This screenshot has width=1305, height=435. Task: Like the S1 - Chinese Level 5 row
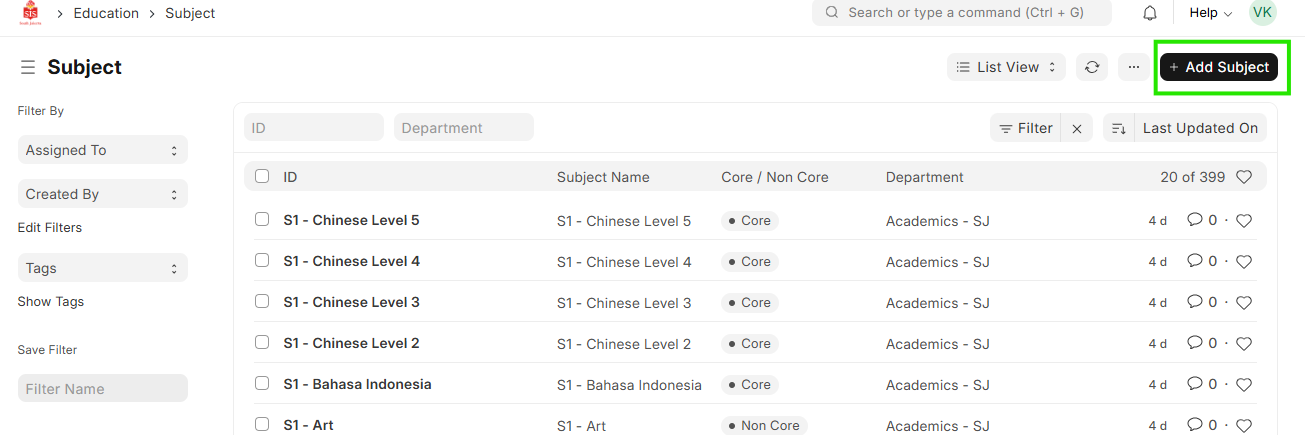(1244, 221)
